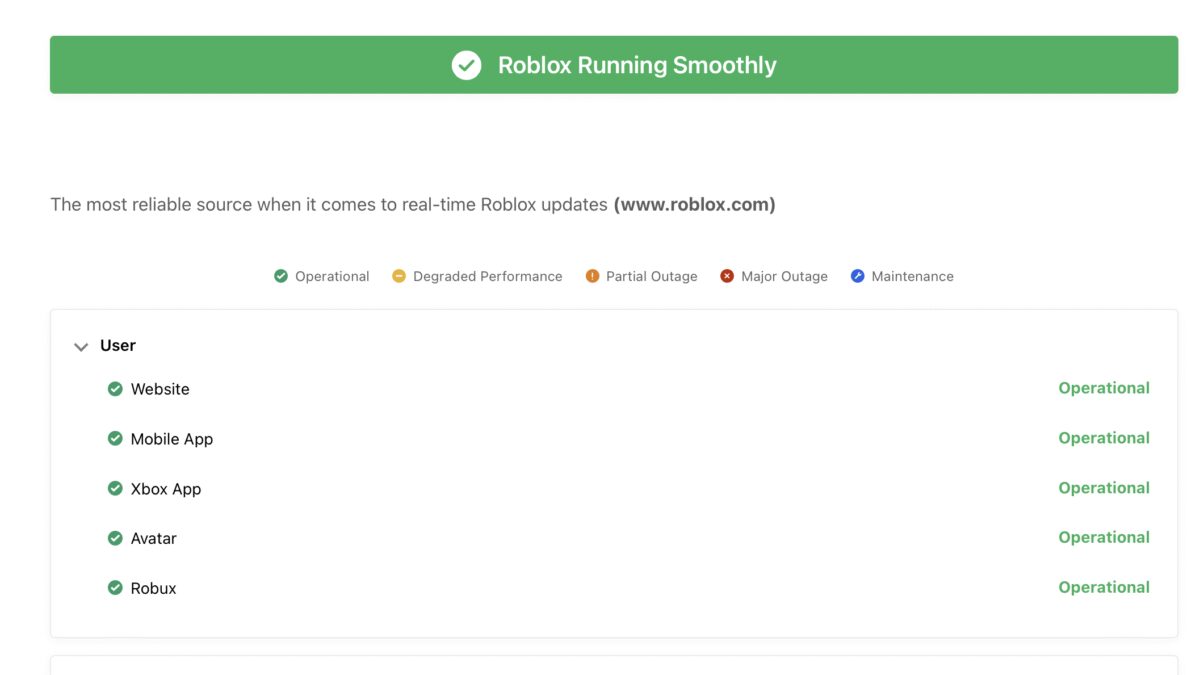Click the blue Maintenance wrench icon
Screen dimensions: 1200x675
[x=857, y=276]
